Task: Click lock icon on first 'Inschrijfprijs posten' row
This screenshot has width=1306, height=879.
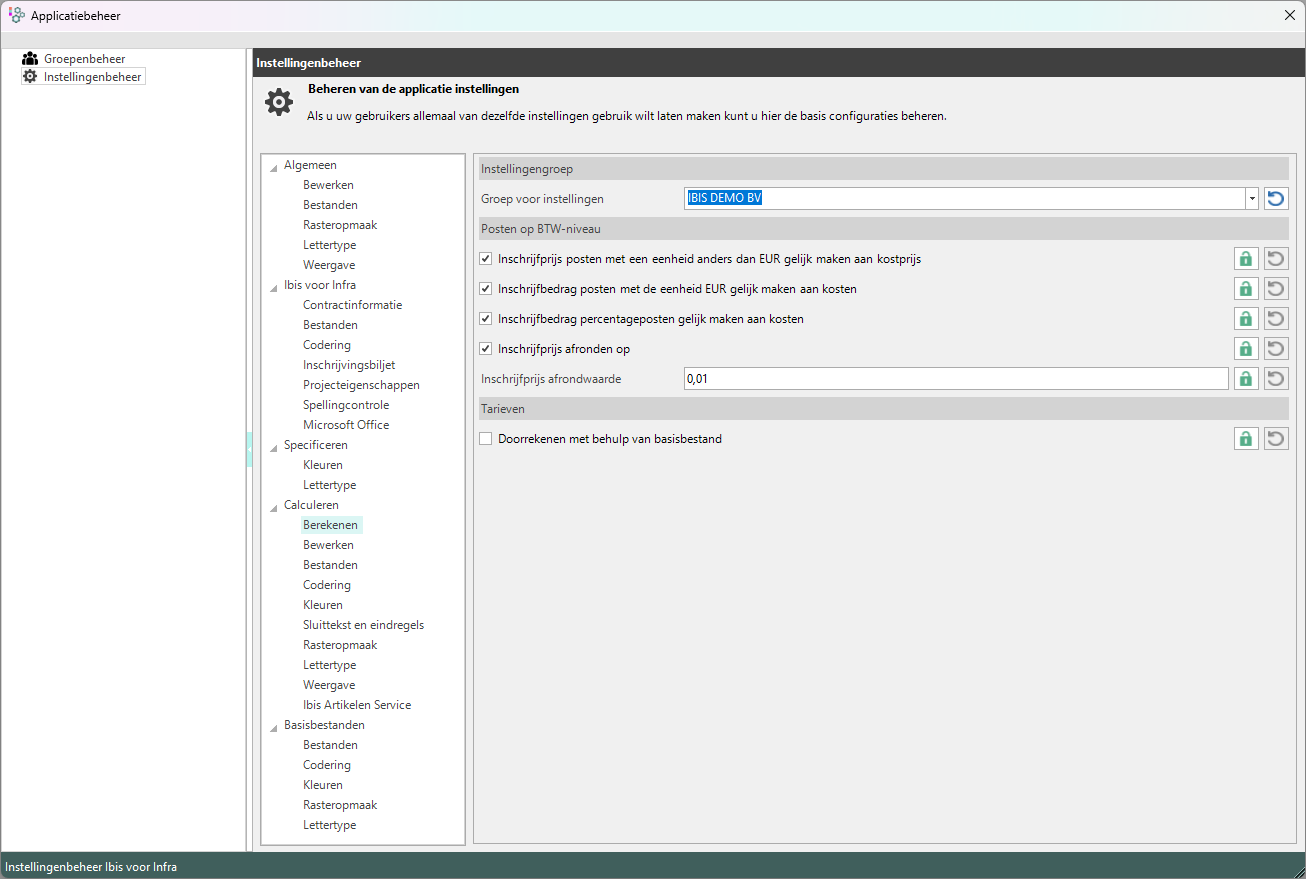Action: pos(1245,259)
